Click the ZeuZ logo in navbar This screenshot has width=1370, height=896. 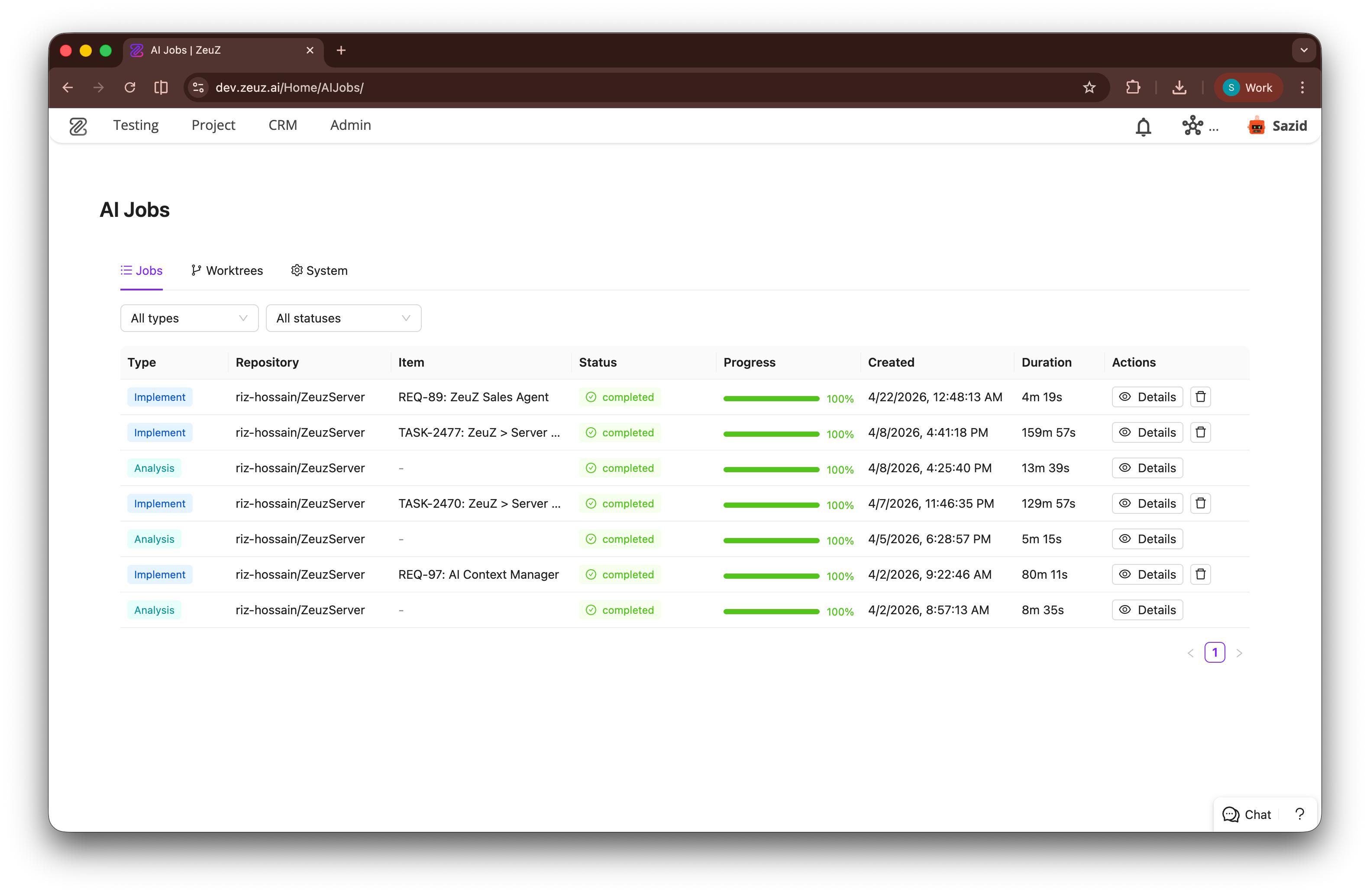click(x=78, y=126)
